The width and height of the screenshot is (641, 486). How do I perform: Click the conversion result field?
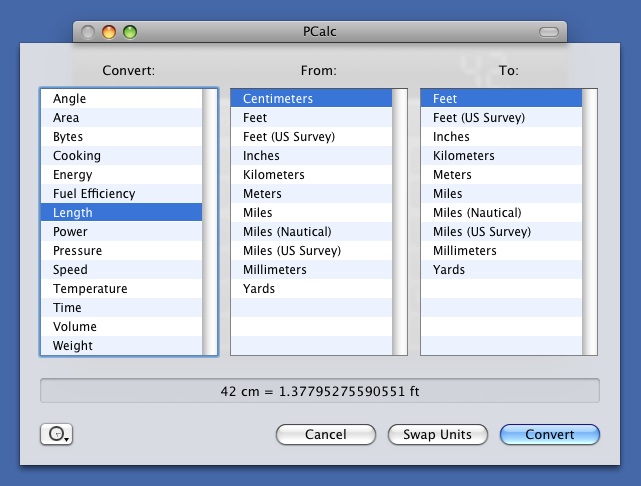(319, 391)
